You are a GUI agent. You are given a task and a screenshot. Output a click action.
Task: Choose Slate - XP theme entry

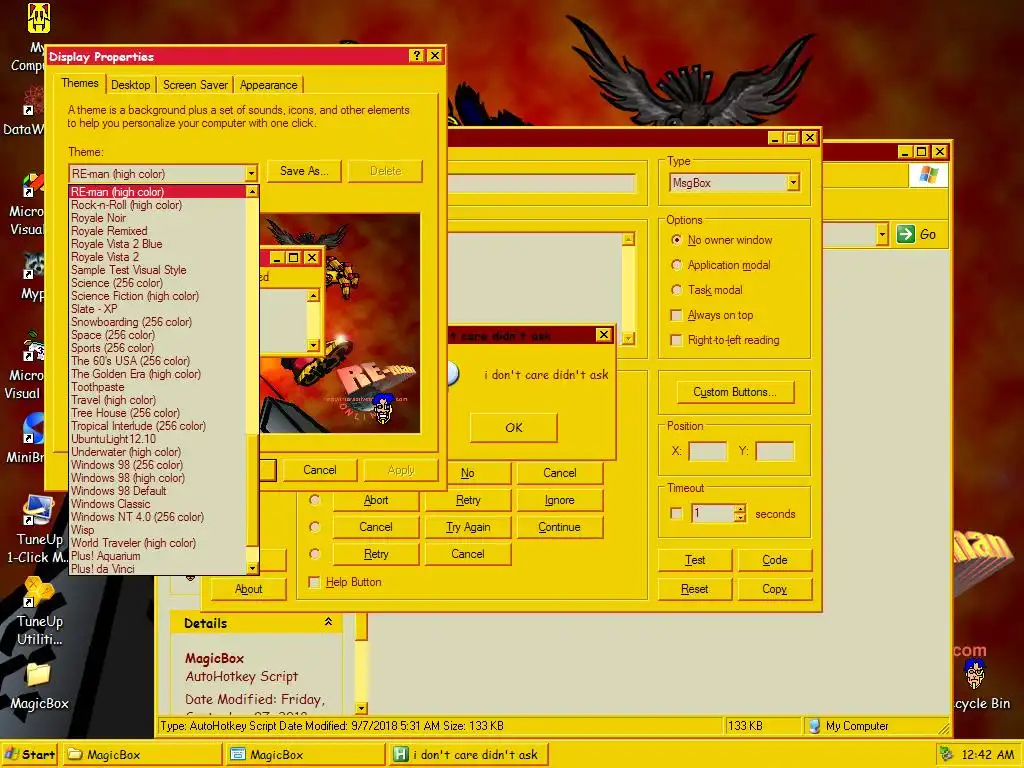[94, 309]
